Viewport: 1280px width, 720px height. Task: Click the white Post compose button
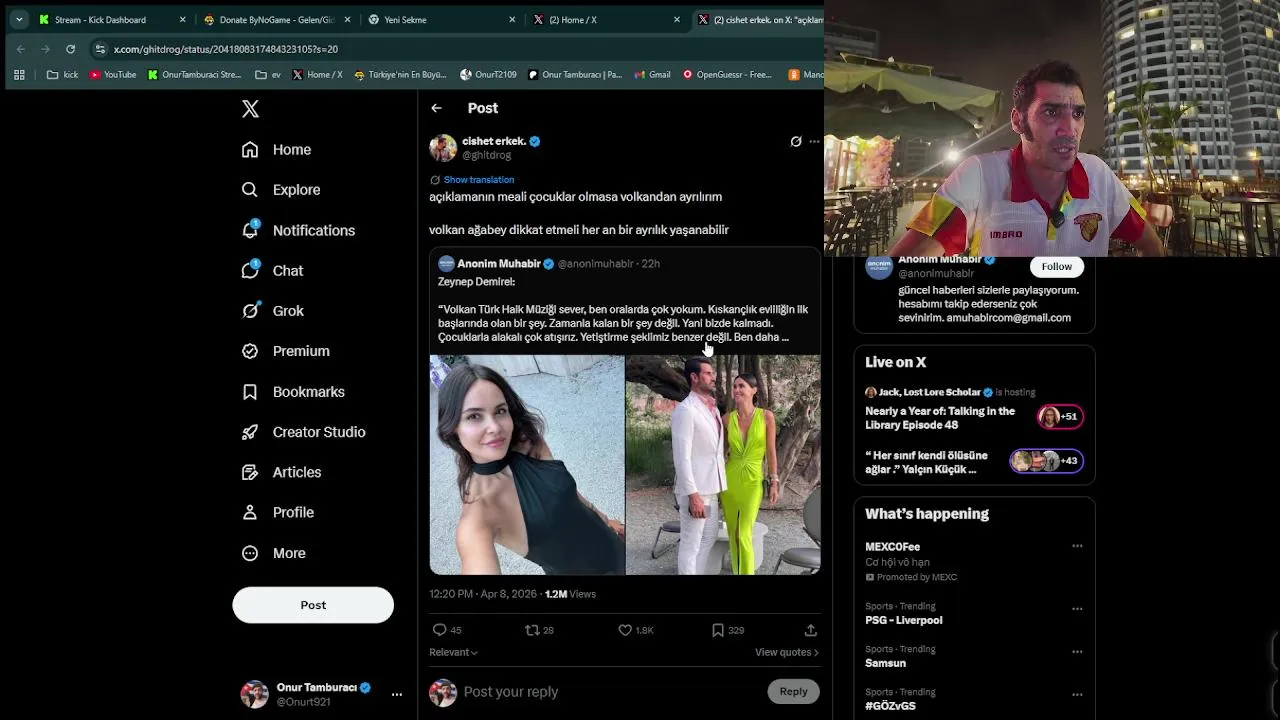[313, 605]
